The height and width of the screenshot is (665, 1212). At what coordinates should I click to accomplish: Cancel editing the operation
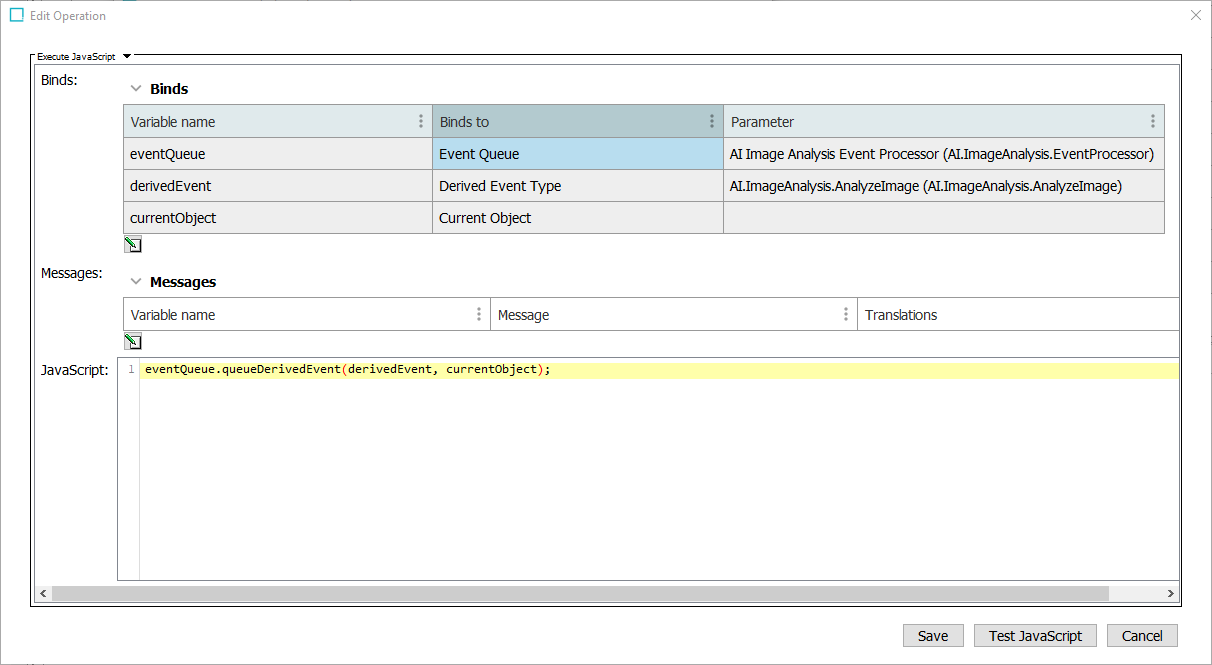[x=1141, y=636]
